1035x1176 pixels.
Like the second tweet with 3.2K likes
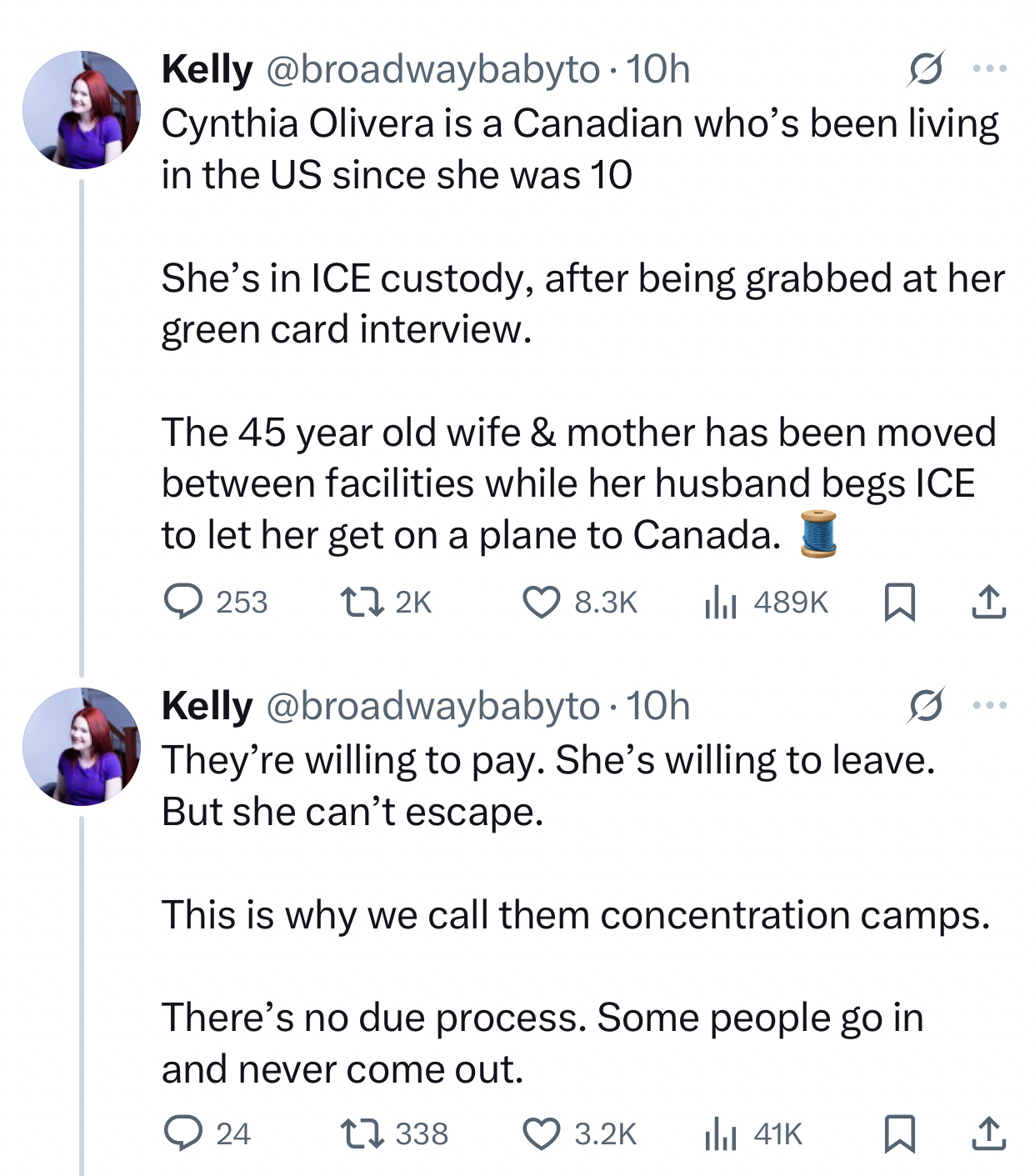[542, 1133]
